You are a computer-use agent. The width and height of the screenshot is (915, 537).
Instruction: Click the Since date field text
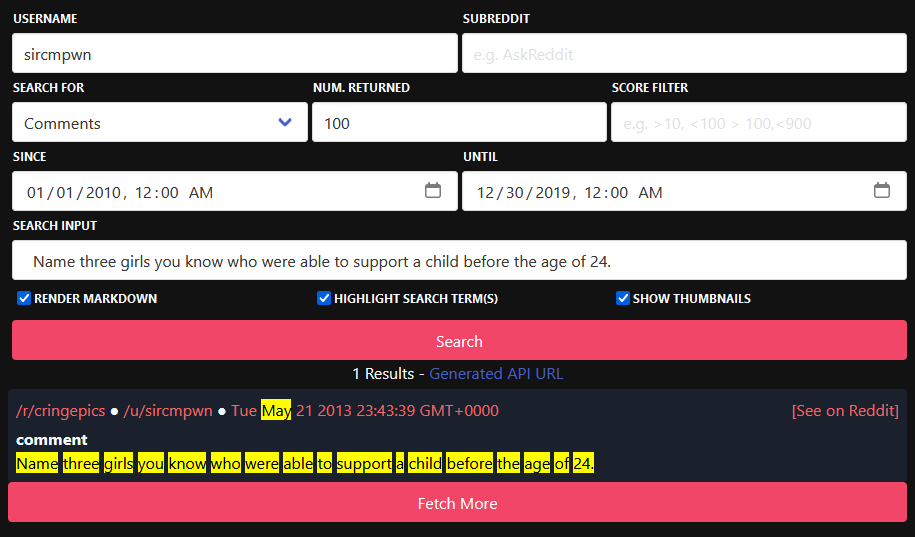[x=120, y=193]
